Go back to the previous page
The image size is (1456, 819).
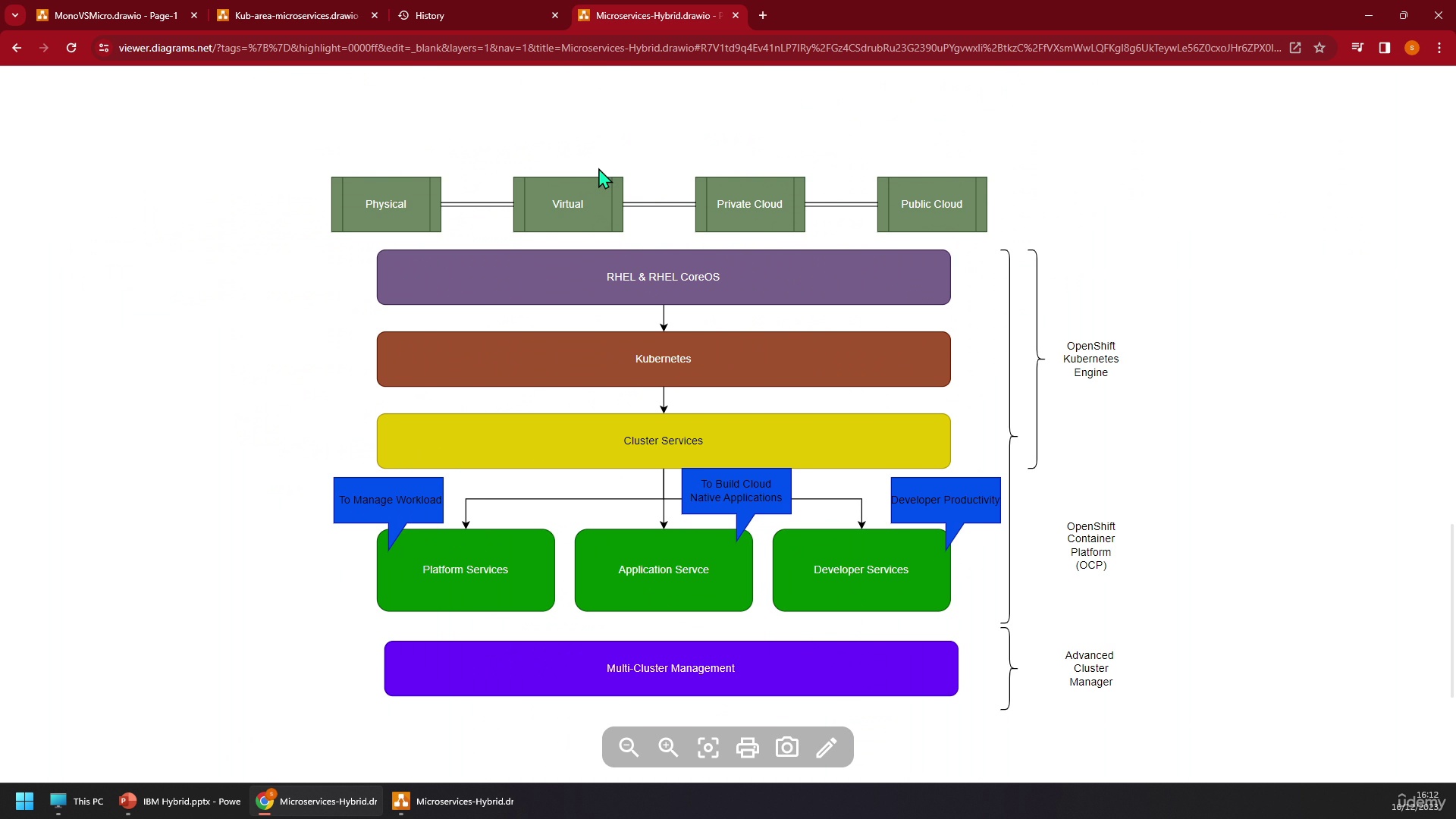17,48
